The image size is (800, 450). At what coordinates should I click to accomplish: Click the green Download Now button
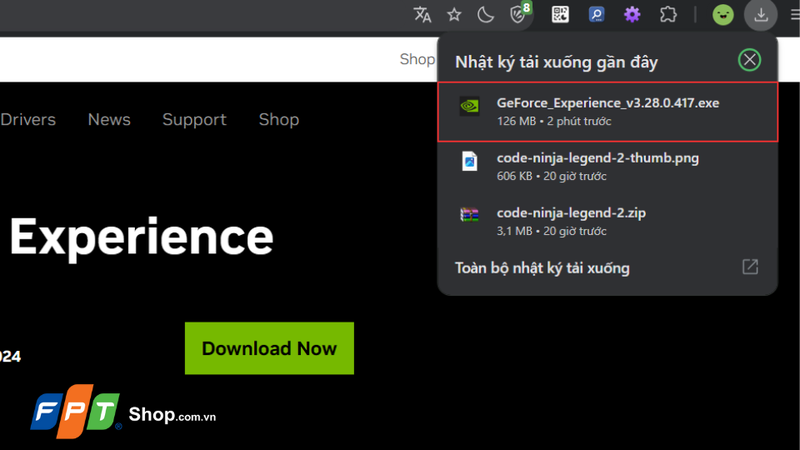click(x=269, y=348)
